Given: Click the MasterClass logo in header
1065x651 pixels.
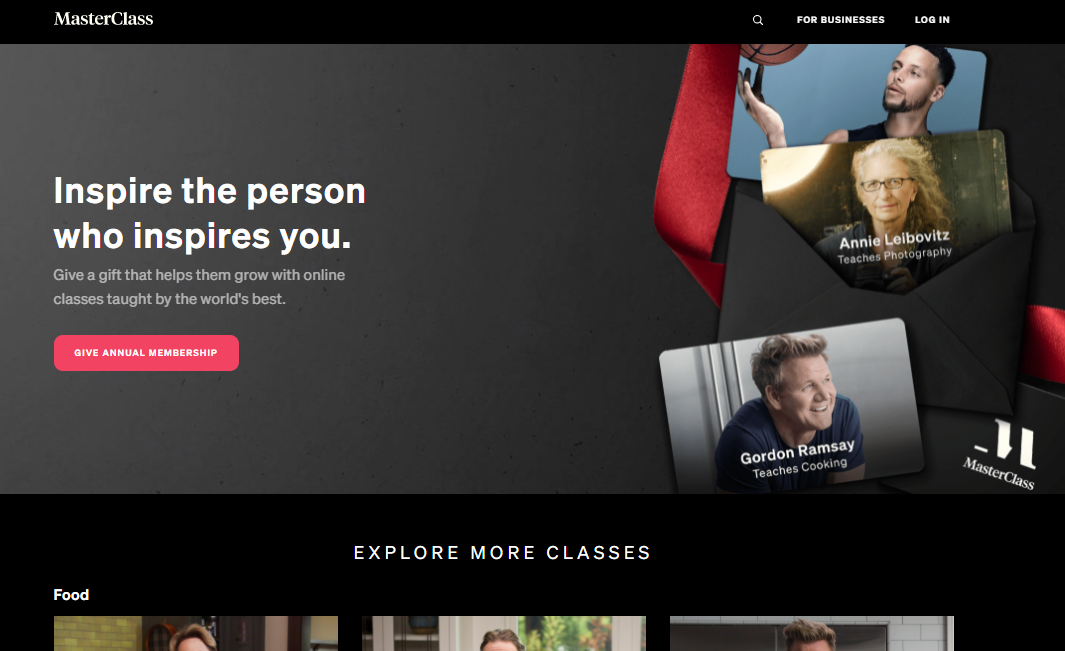Looking at the screenshot, I should 103,19.
